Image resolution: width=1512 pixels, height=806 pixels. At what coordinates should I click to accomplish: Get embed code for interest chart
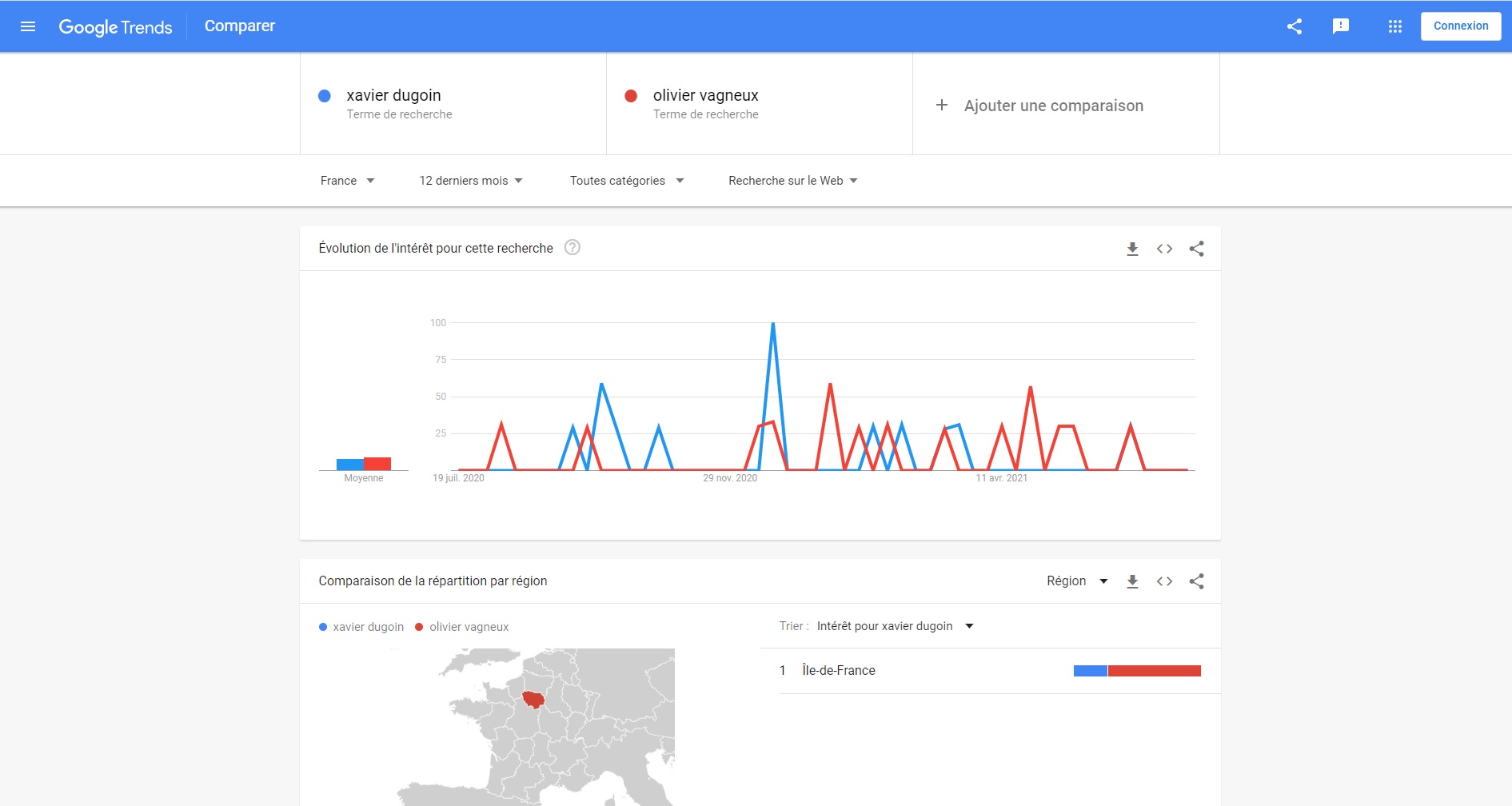click(x=1164, y=249)
